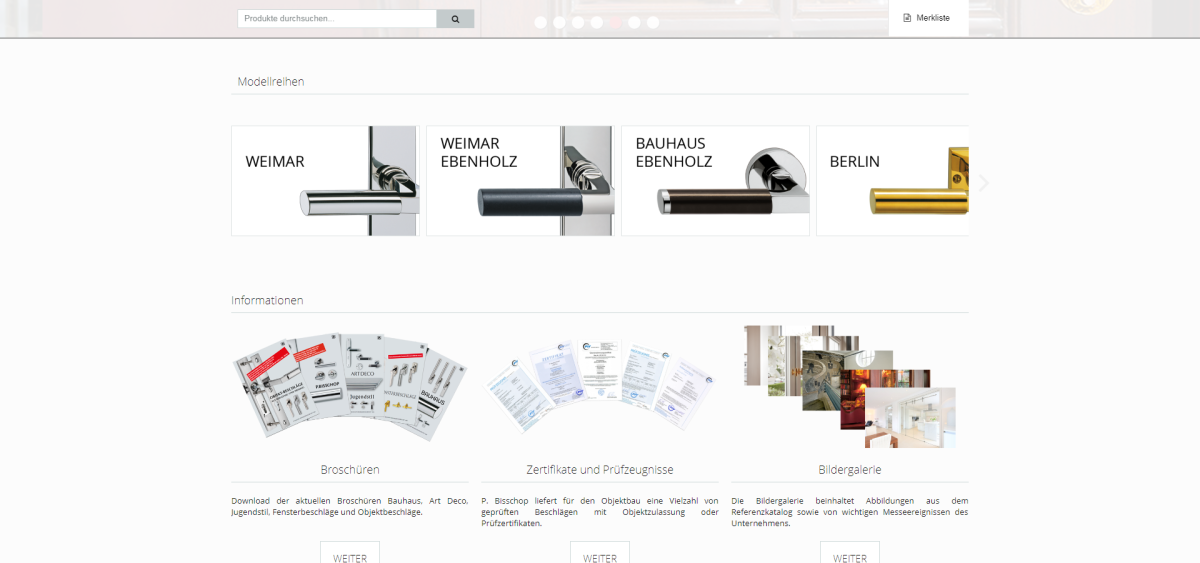Open the Bildergalerie heading link

(x=850, y=469)
